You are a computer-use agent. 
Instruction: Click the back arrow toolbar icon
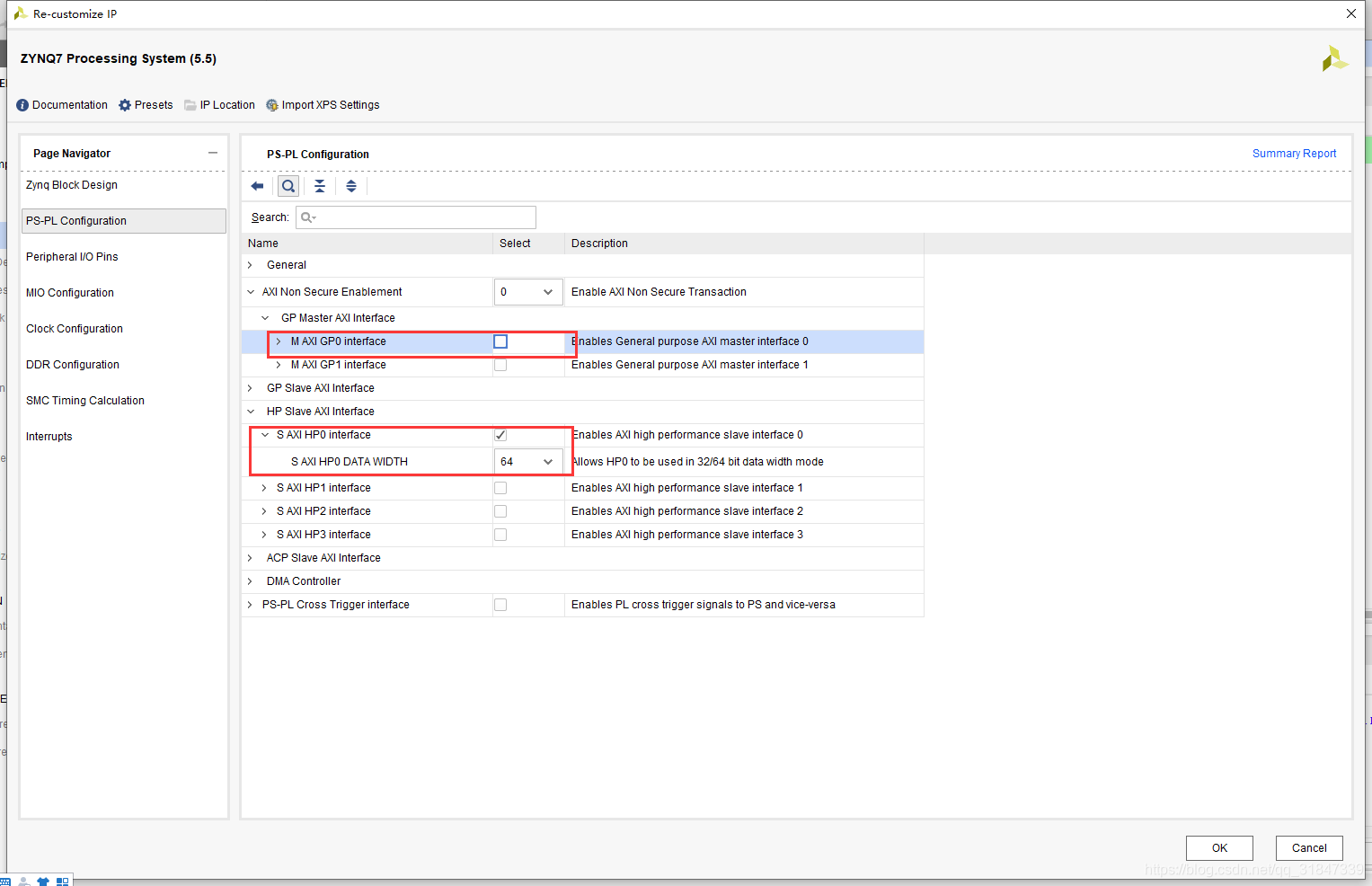[257, 186]
